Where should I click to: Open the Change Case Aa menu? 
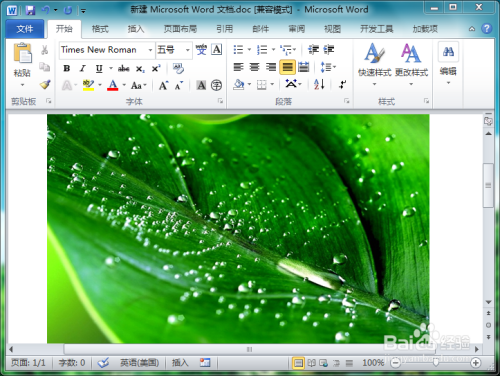pos(138,86)
